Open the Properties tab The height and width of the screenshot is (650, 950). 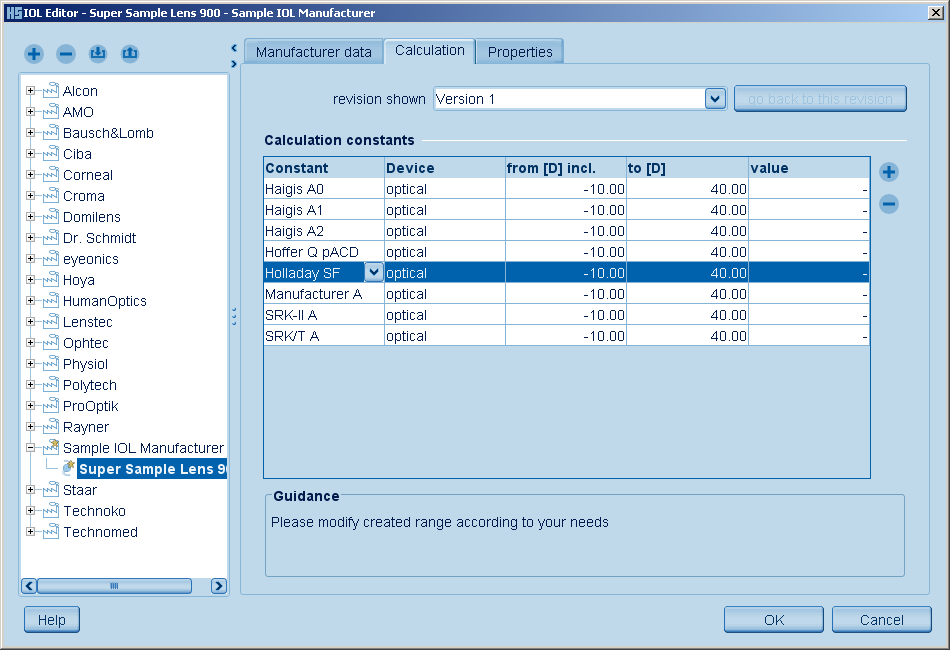pos(519,52)
